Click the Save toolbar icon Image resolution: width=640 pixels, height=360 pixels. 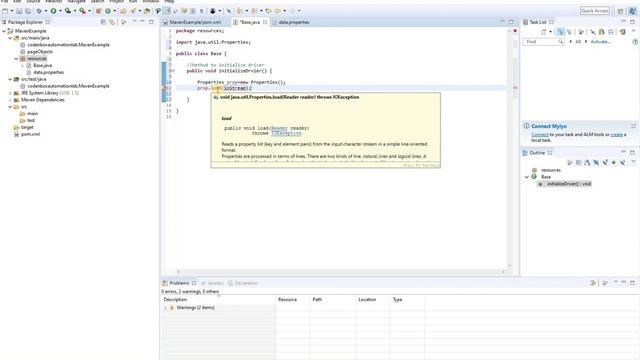(19, 11)
